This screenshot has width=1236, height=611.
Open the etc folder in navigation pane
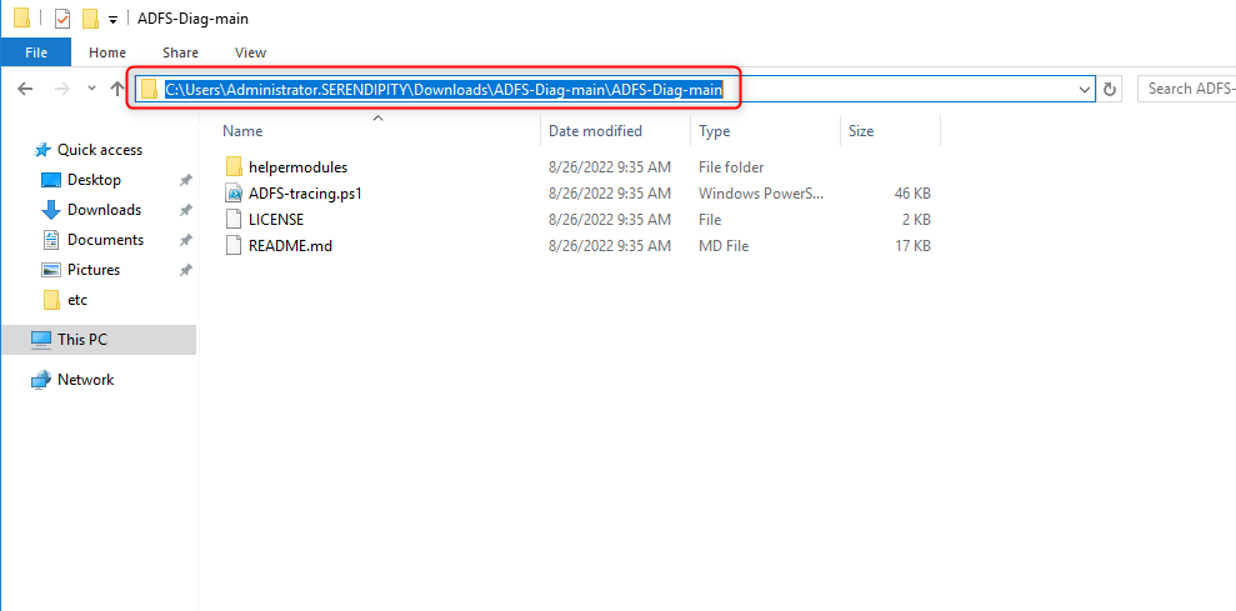[77, 299]
